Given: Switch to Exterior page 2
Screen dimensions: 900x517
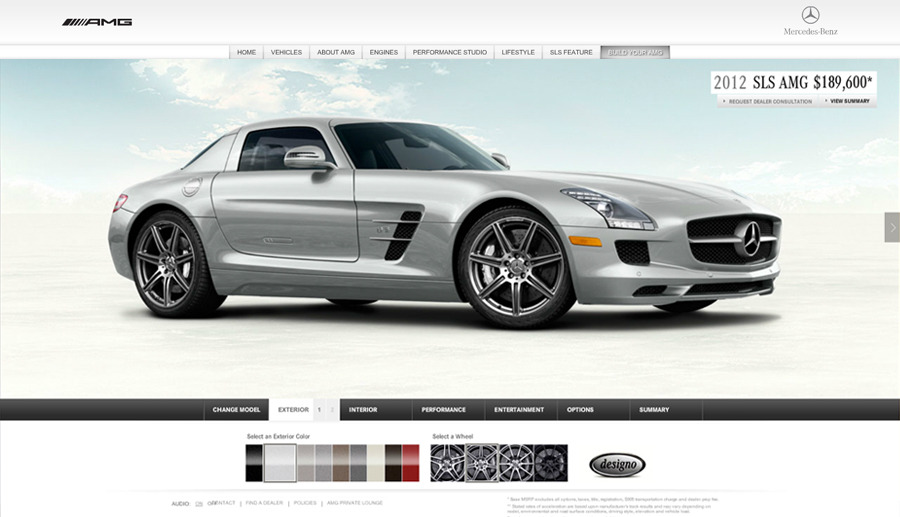Looking at the screenshot, I should tap(332, 410).
